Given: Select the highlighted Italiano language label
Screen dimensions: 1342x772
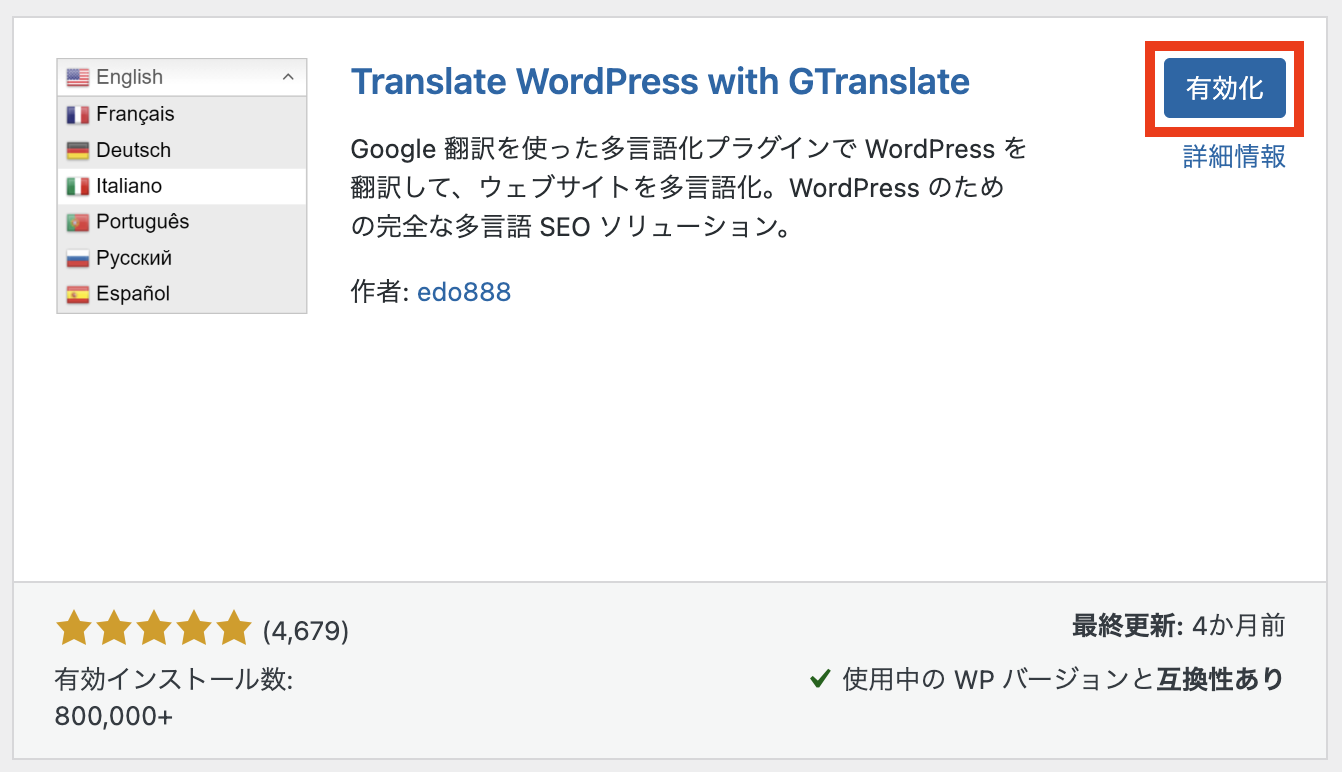Looking at the screenshot, I should [129, 186].
